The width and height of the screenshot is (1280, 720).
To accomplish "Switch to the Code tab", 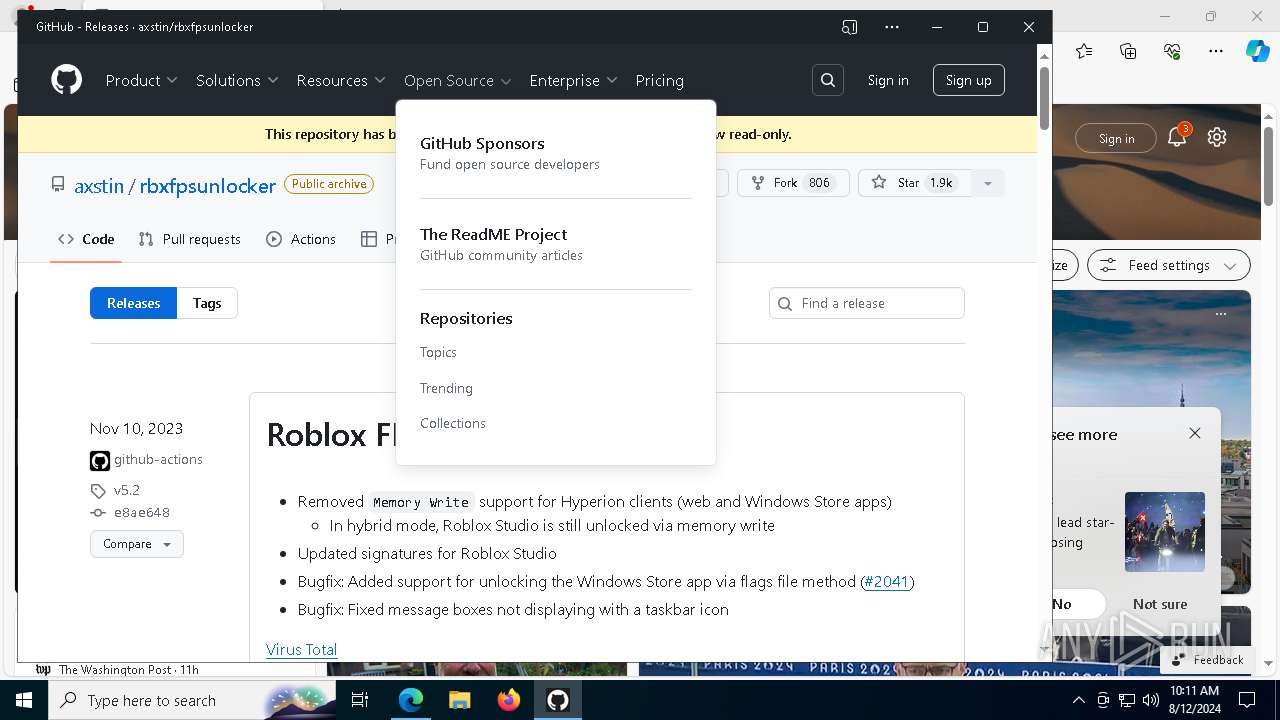I will pos(86,239).
